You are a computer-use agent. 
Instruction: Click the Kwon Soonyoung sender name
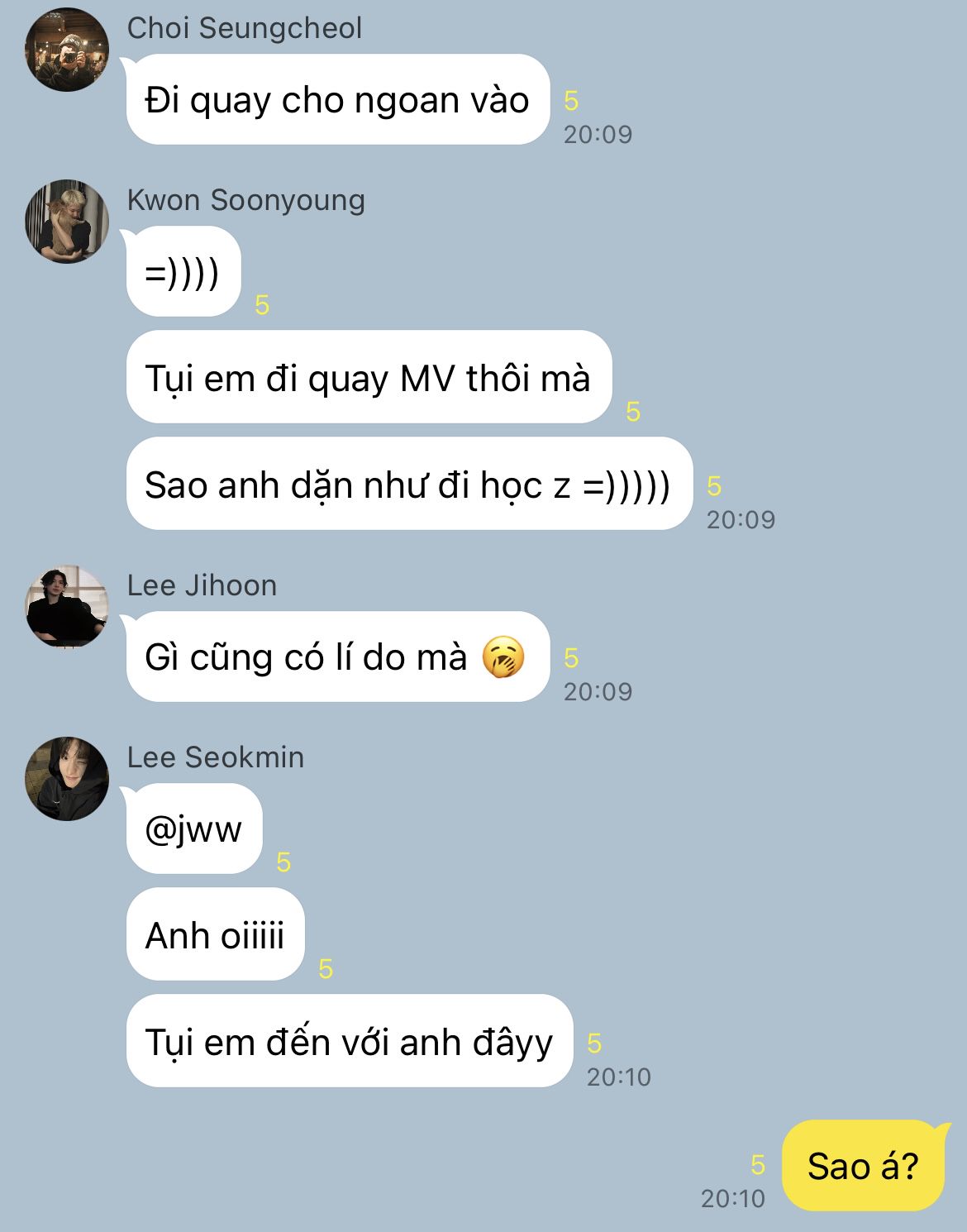pos(245,200)
